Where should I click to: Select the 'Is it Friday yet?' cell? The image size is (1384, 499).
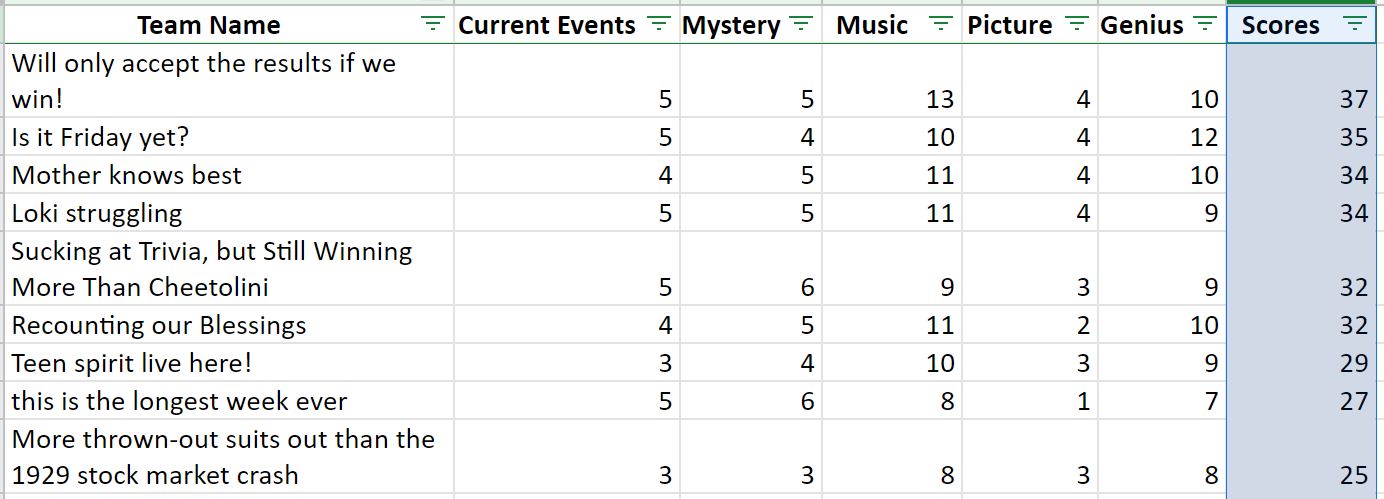click(x=229, y=137)
